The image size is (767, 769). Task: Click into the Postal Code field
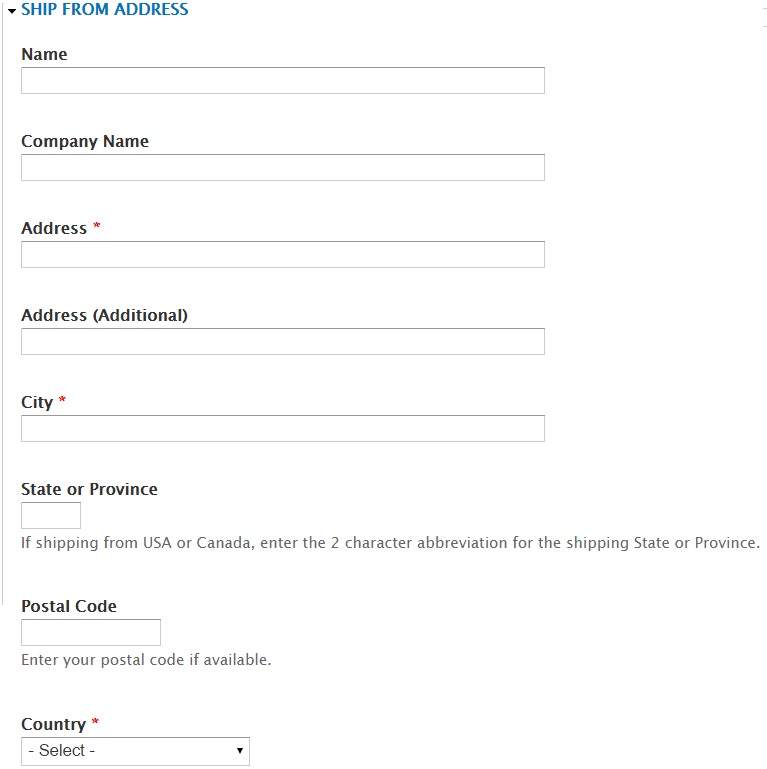point(91,632)
